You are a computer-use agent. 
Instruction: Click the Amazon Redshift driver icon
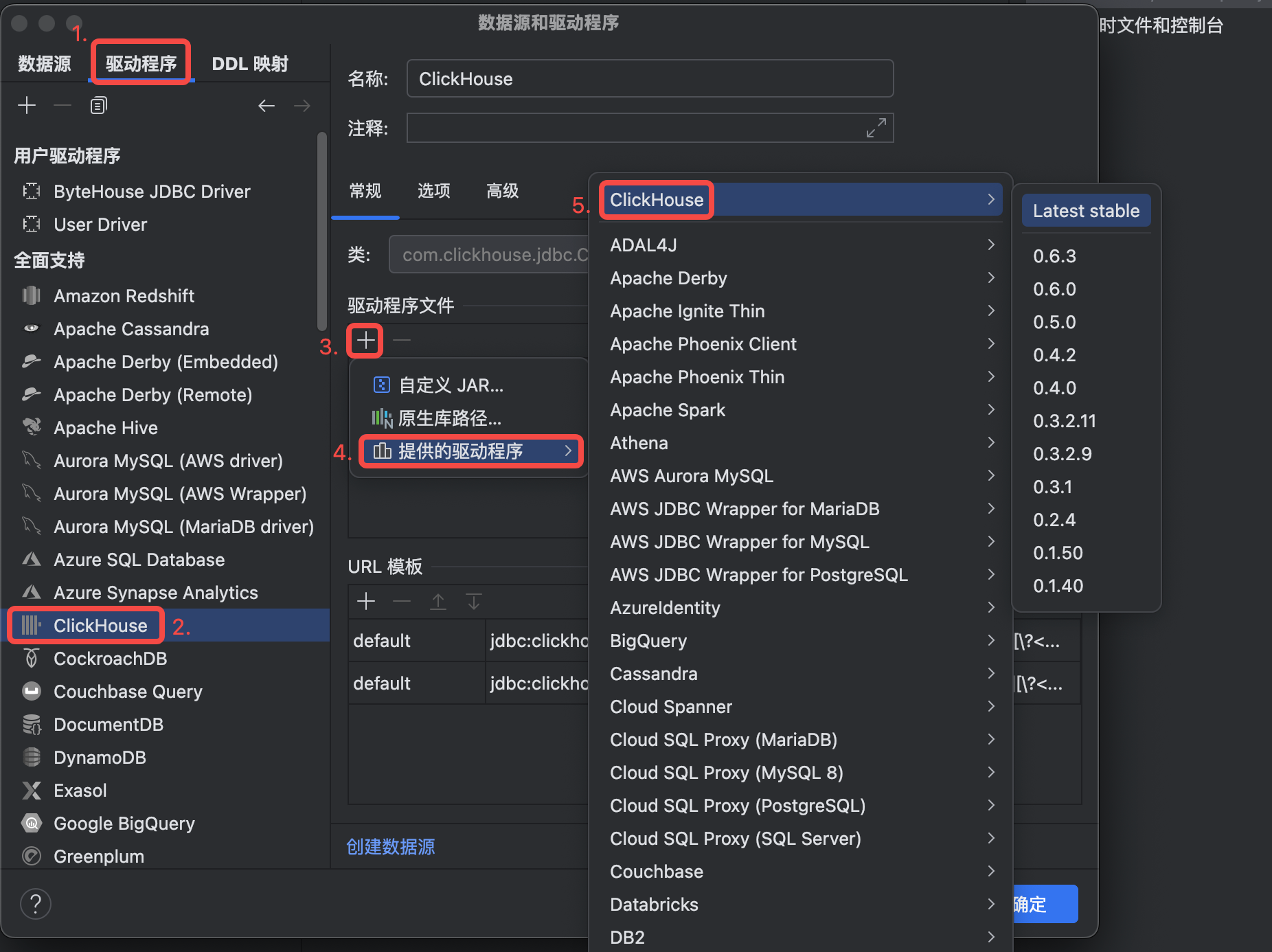point(32,295)
